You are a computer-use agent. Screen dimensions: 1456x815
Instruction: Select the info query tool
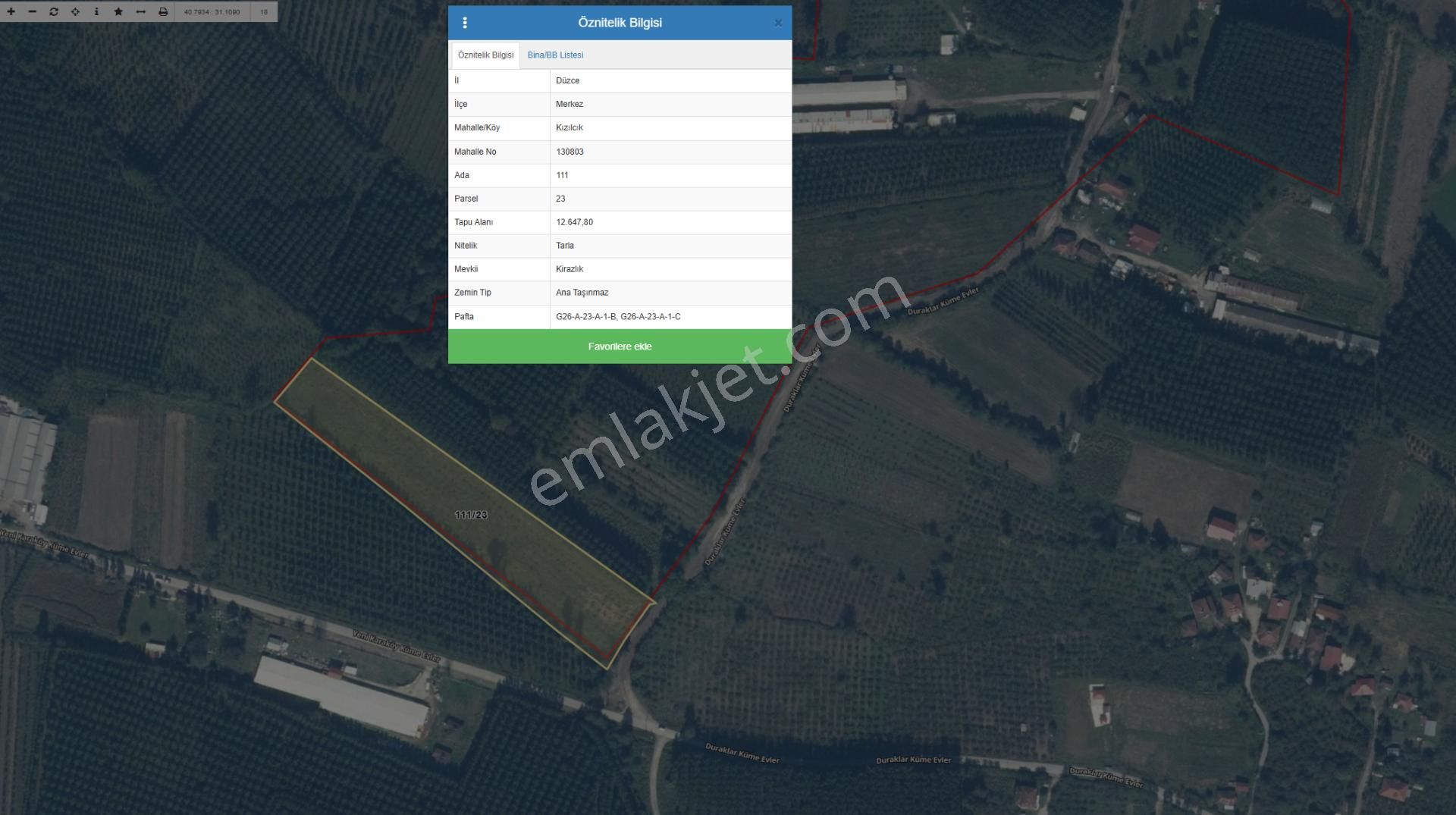tap(96, 11)
